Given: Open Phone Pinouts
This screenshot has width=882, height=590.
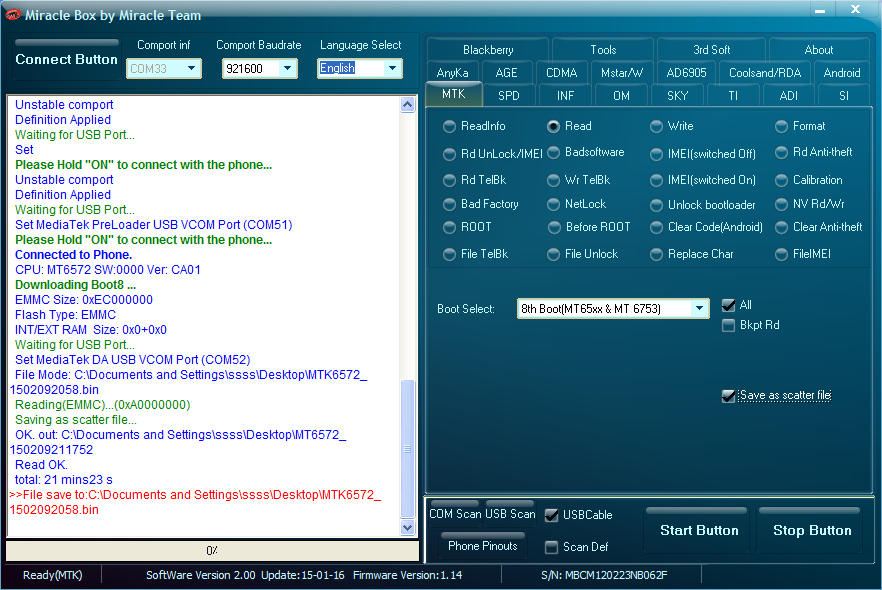Looking at the screenshot, I should coord(483,546).
